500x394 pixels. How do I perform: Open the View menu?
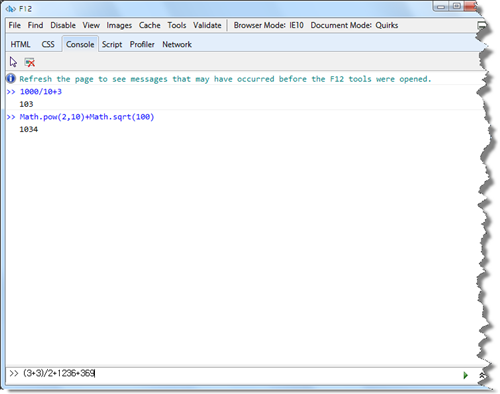[91, 25]
